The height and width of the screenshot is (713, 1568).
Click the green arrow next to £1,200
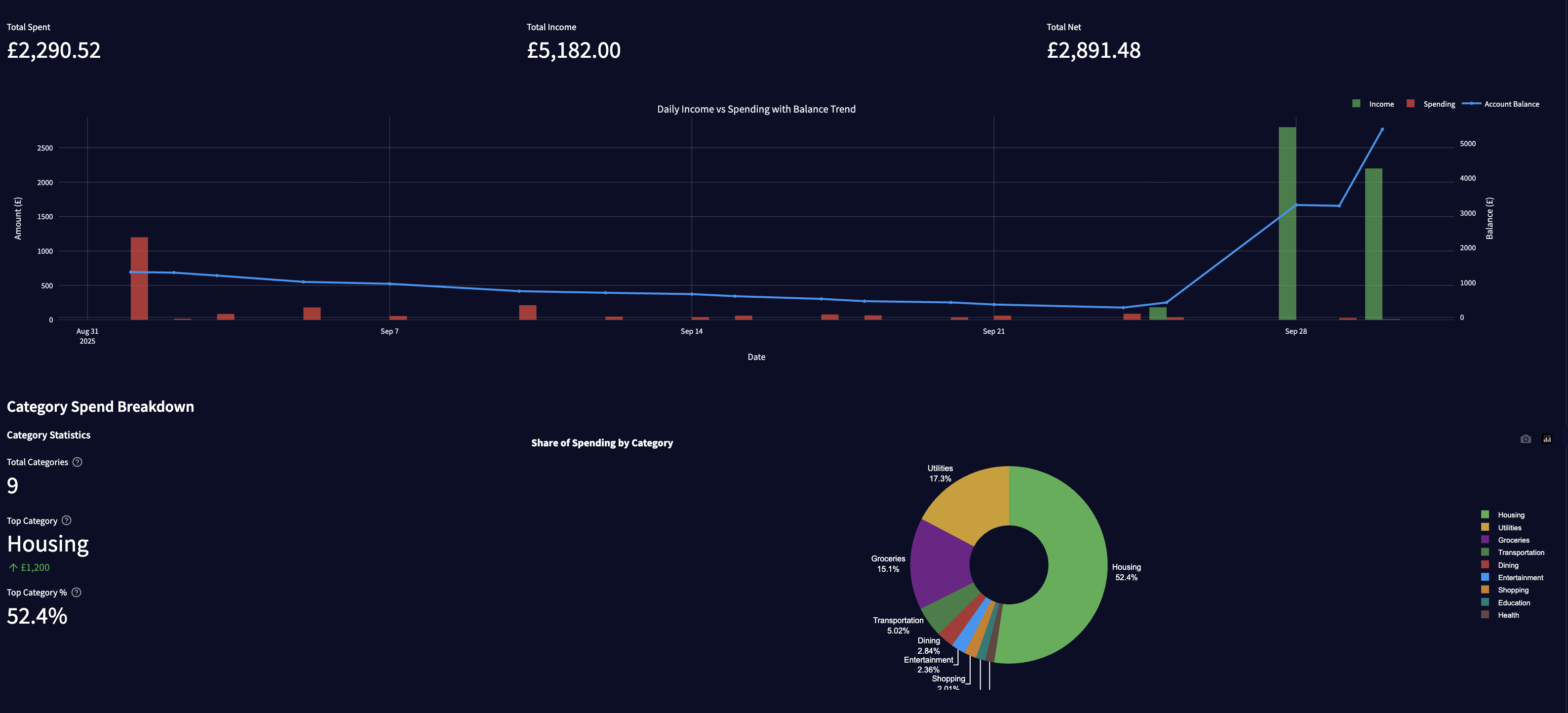12,567
